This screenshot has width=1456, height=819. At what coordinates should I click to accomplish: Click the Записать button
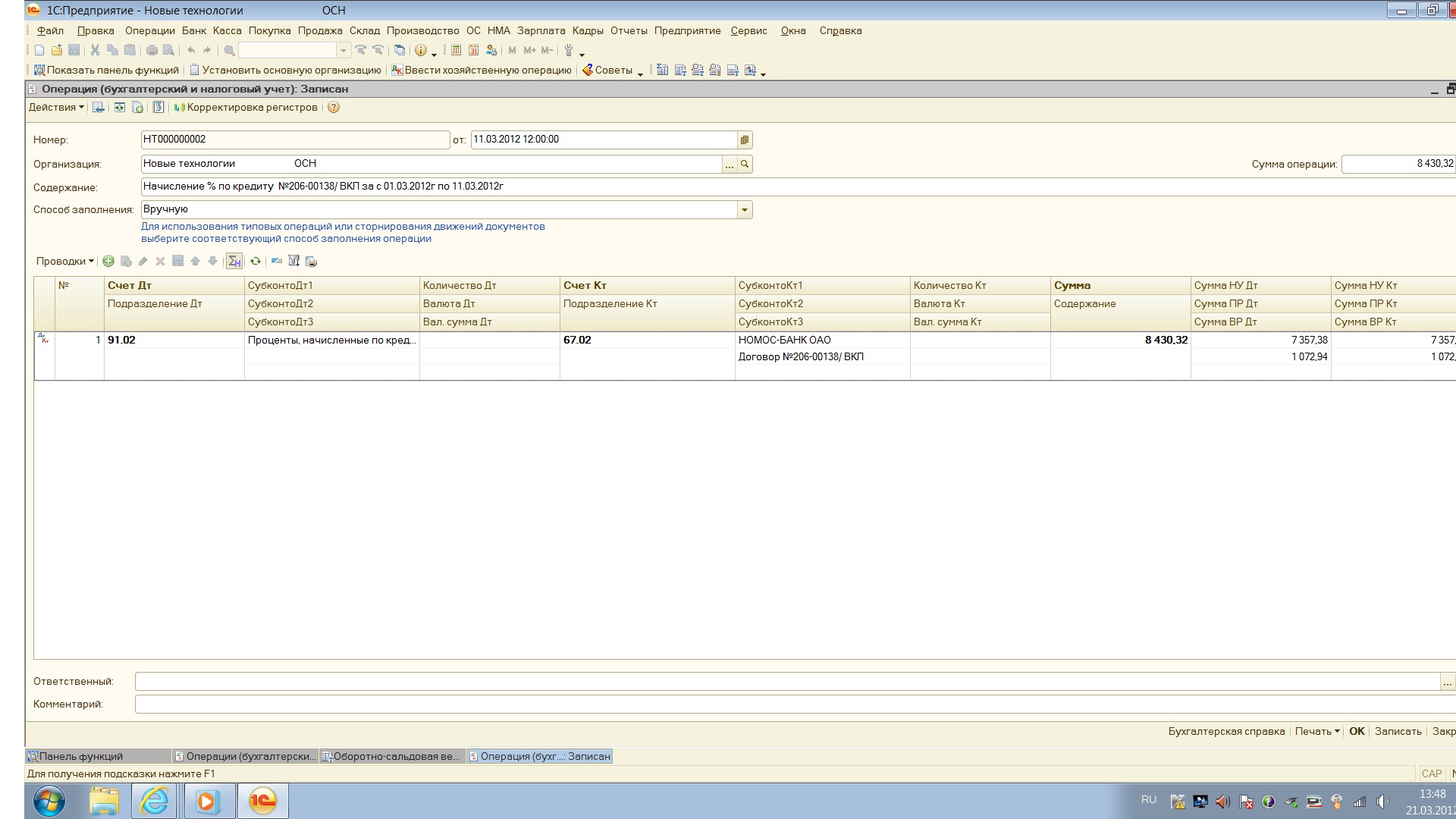[x=1398, y=732]
